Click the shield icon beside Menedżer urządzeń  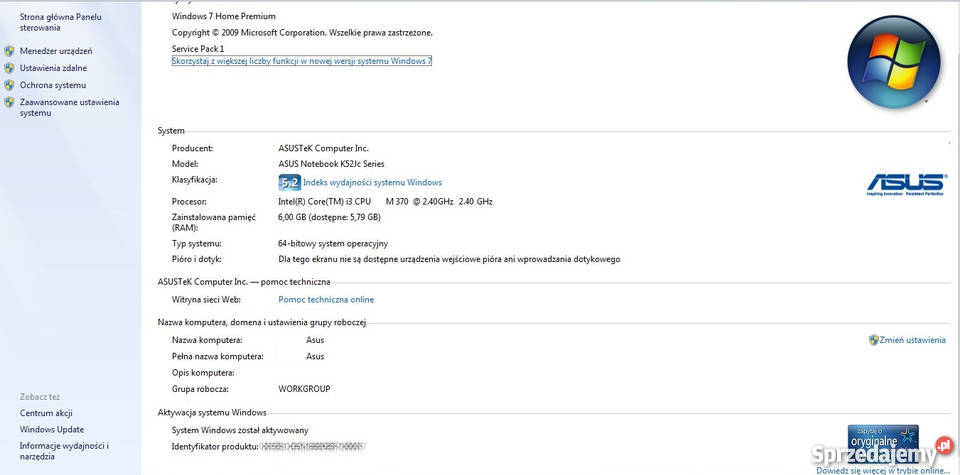point(9,51)
